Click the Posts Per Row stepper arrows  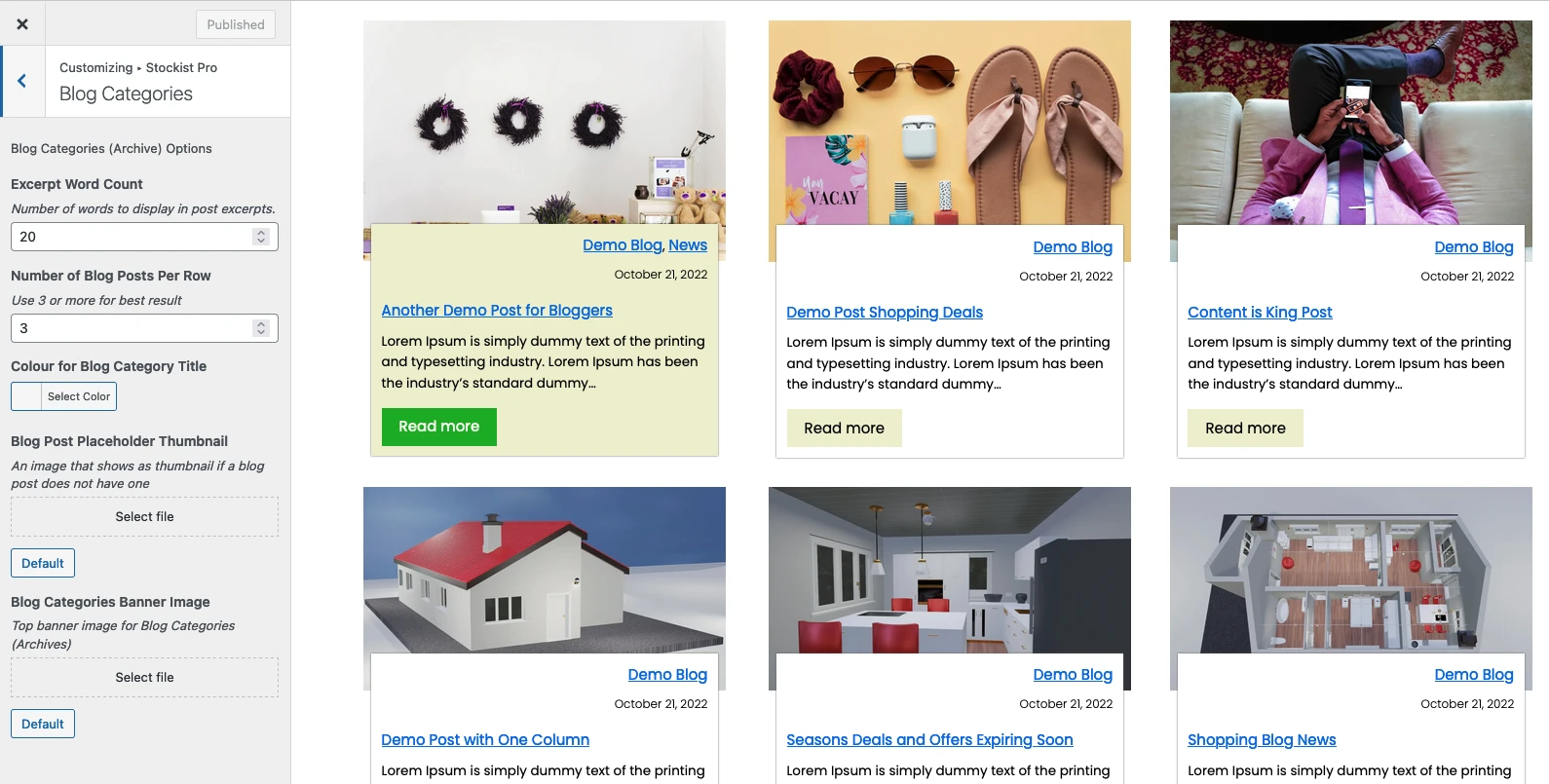[x=260, y=328]
